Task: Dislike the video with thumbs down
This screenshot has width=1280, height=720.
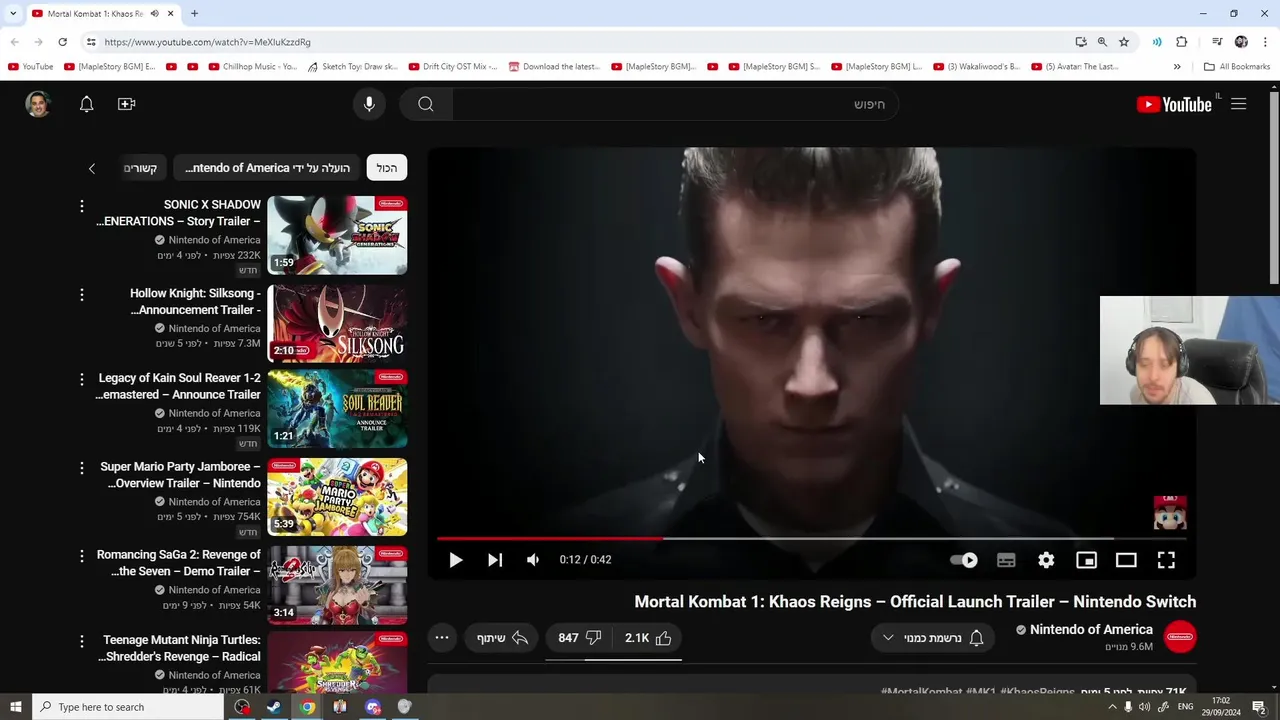Action: coord(579,638)
